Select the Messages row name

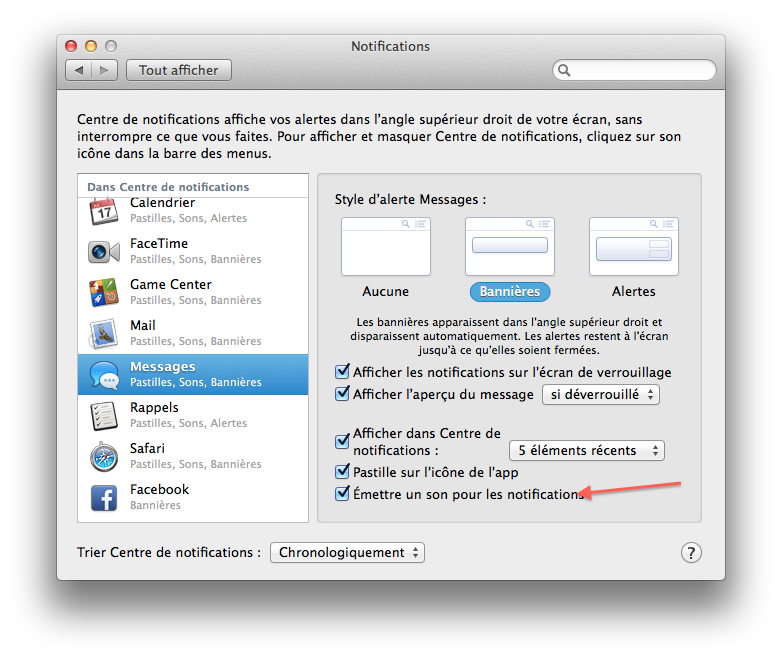(x=163, y=367)
